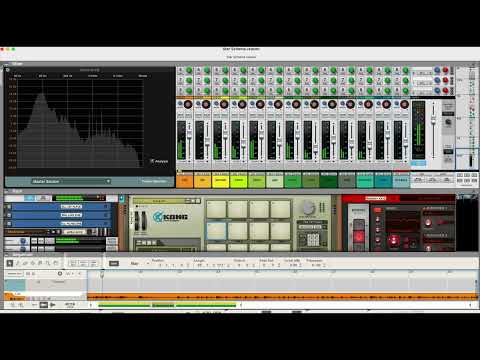The width and height of the screenshot is (480, 360).
Task: Select the dark green mixer channel label
Action: pyautogui.click(x=329, y=180)
